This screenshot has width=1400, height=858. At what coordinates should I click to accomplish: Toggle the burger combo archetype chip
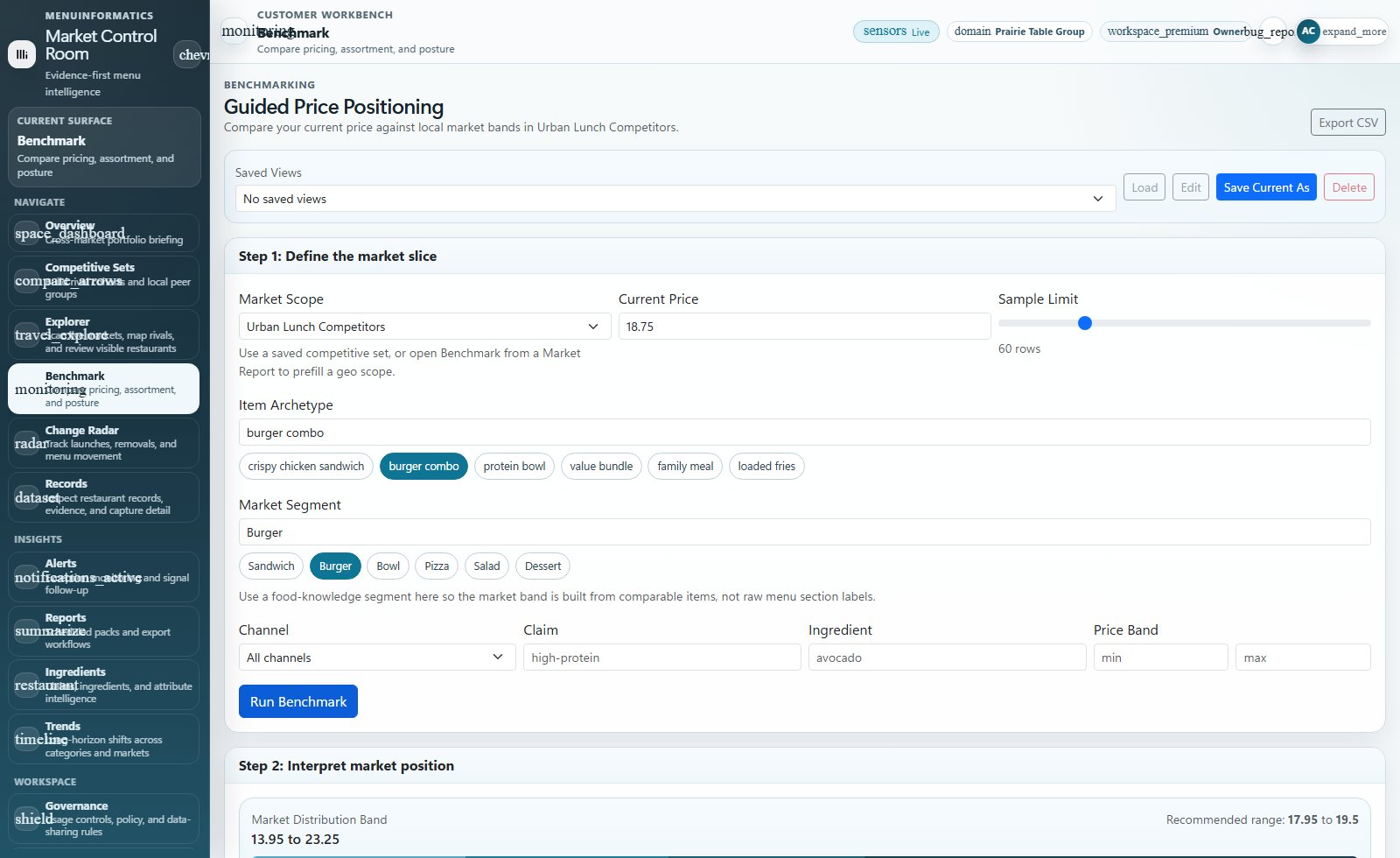[424, 466]
